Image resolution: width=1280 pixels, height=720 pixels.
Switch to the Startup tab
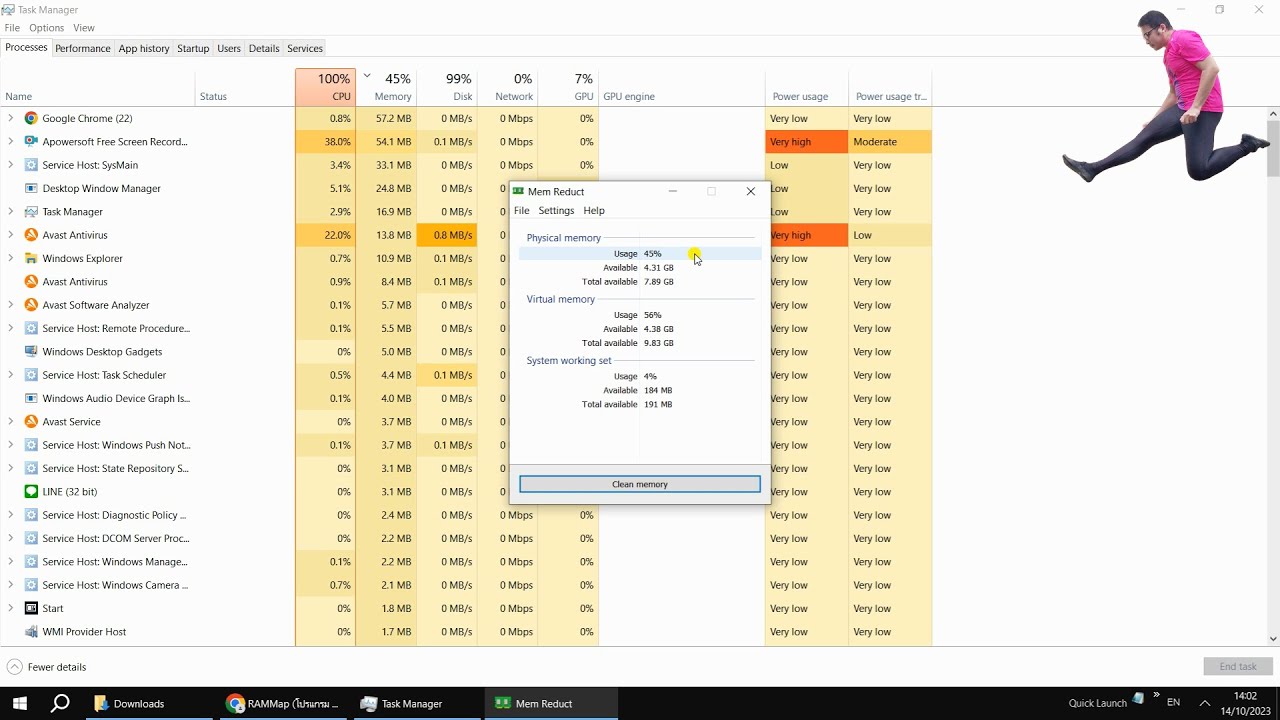click(x=193, y=48)
